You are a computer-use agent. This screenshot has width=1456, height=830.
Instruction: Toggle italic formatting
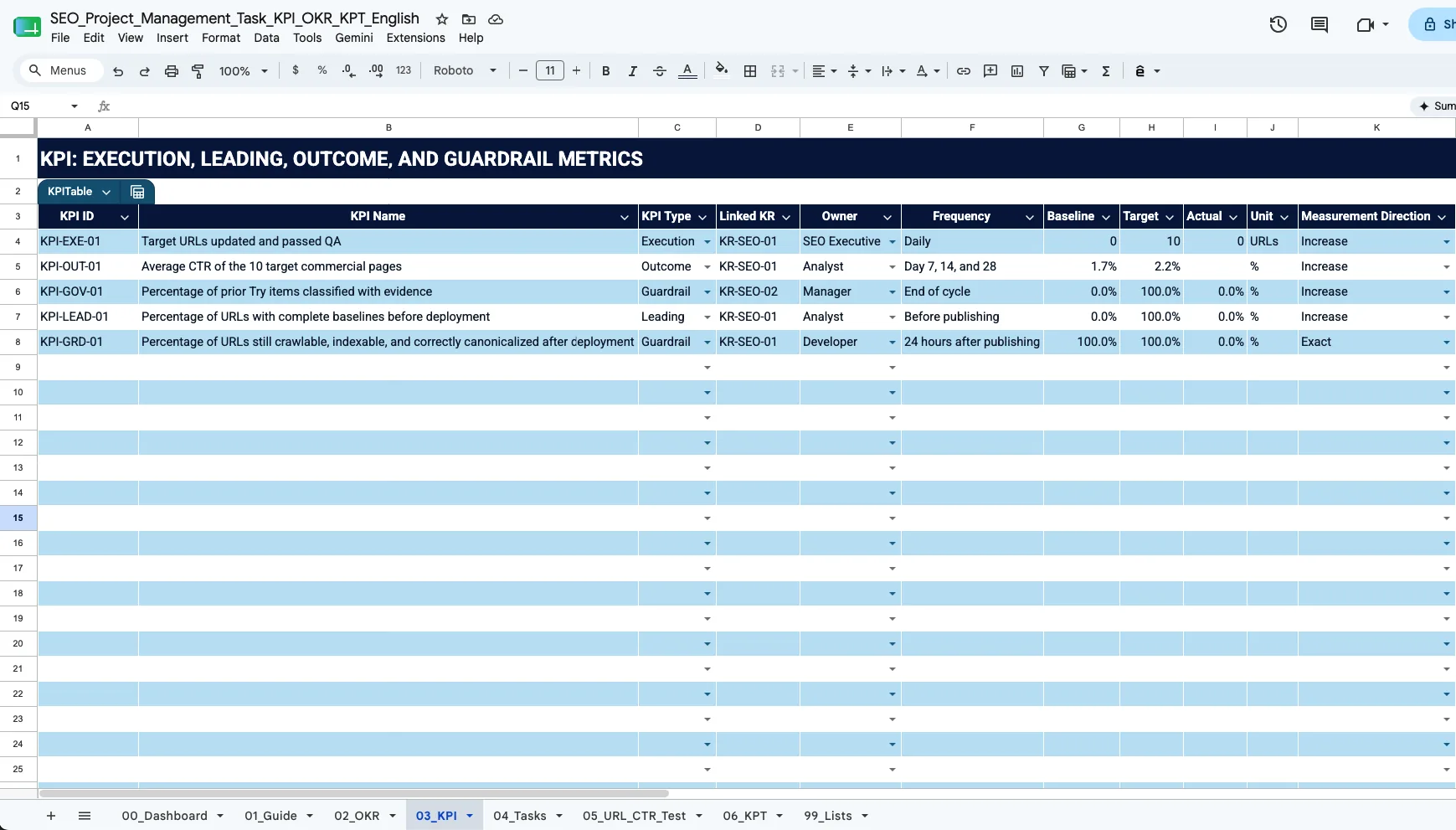point(633,71)
